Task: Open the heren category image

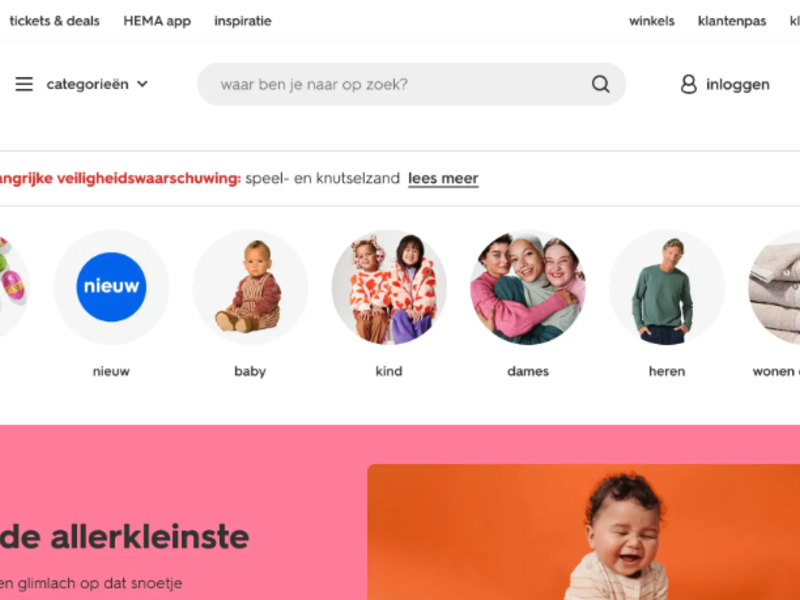Action: (x=667, y=287)
